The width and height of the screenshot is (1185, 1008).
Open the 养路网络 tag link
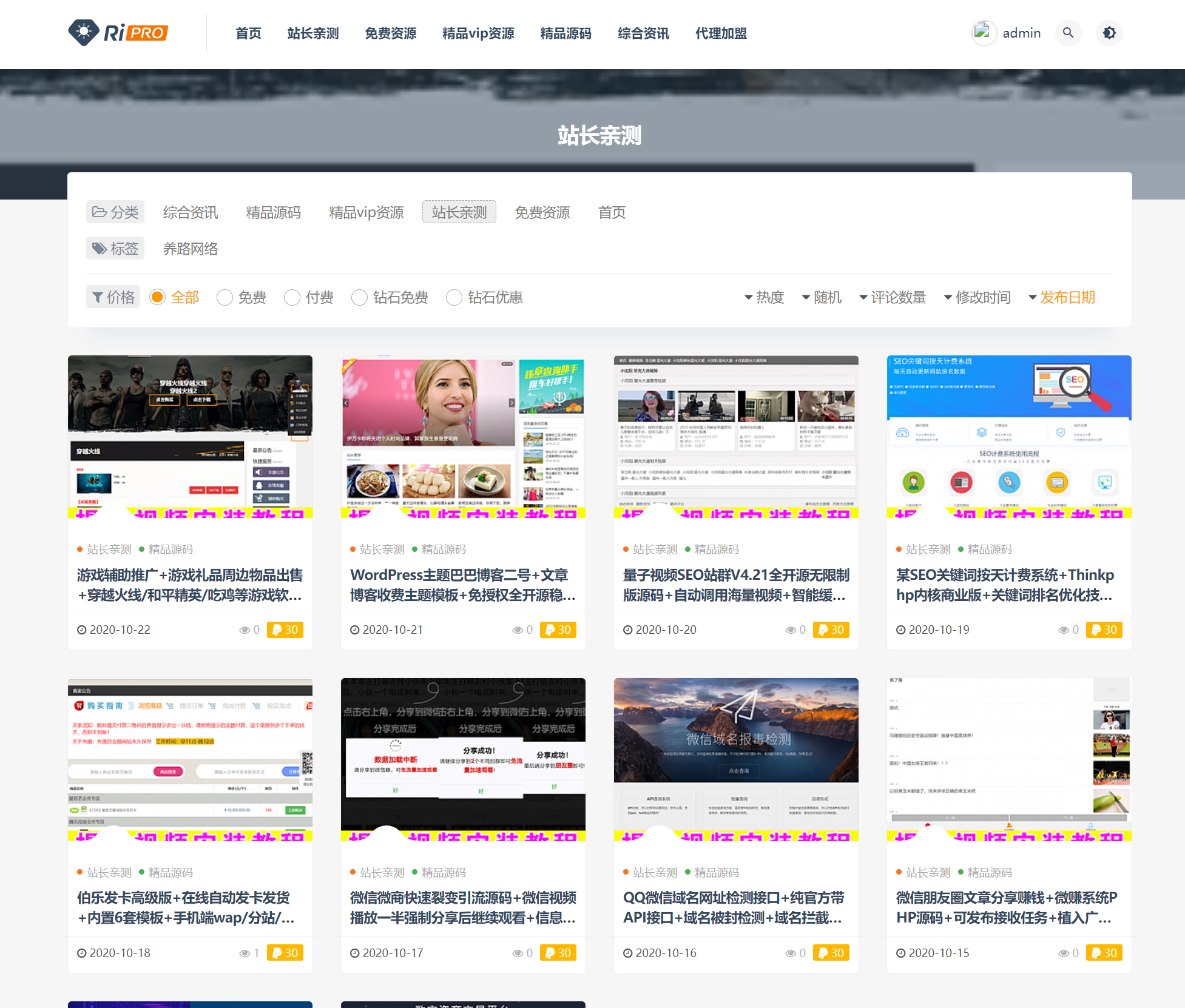click(191, 249)
